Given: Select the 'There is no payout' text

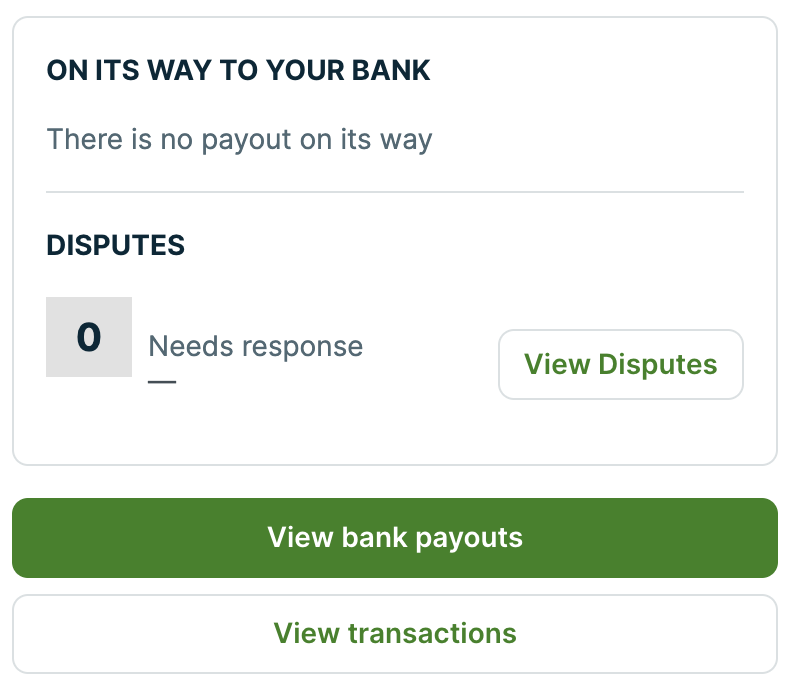Looking at the screenshot, I should point(239,139).
